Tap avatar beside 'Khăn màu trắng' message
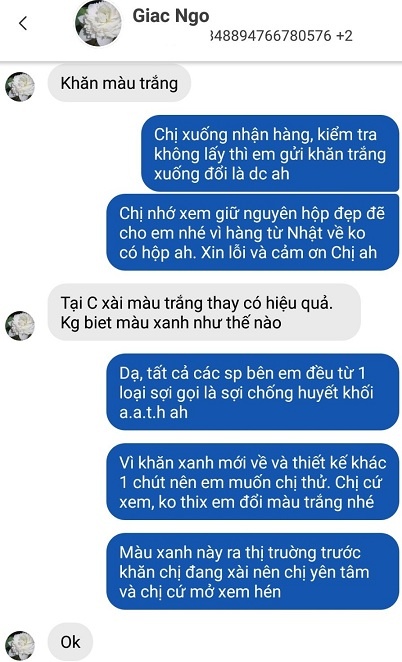The image size is (402, 662). pos(20,87)
